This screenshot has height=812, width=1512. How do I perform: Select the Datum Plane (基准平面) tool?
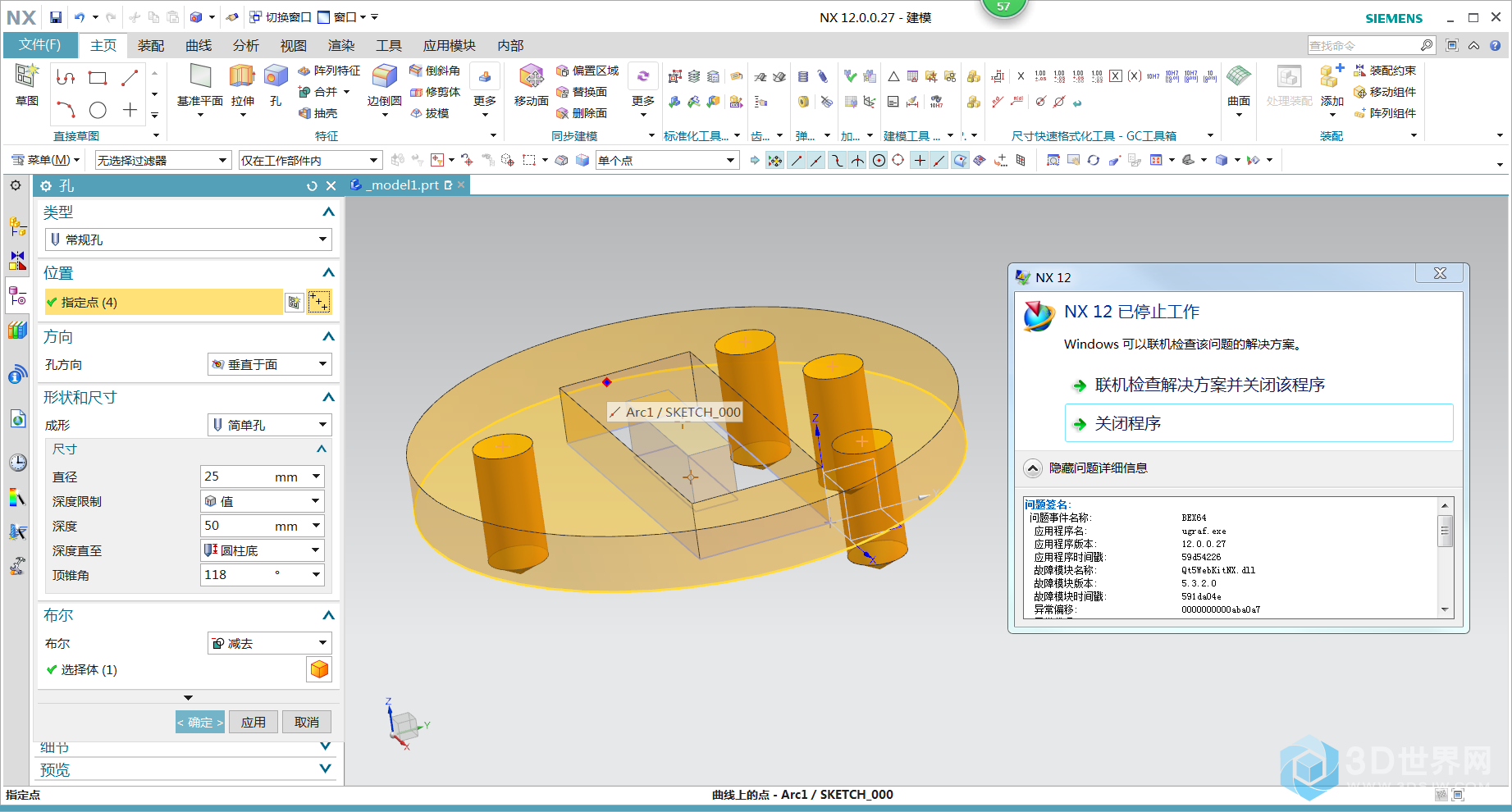point(200,85)
